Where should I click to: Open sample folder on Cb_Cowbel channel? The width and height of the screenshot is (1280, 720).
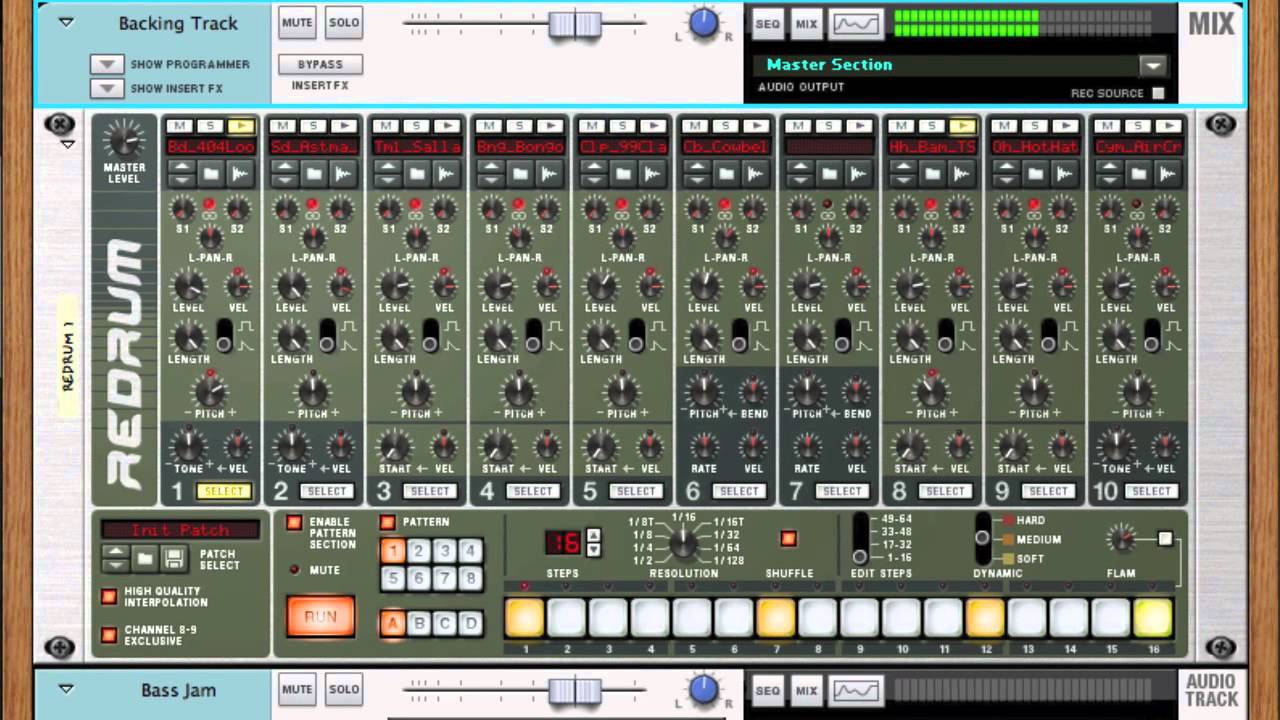[727, 173]
